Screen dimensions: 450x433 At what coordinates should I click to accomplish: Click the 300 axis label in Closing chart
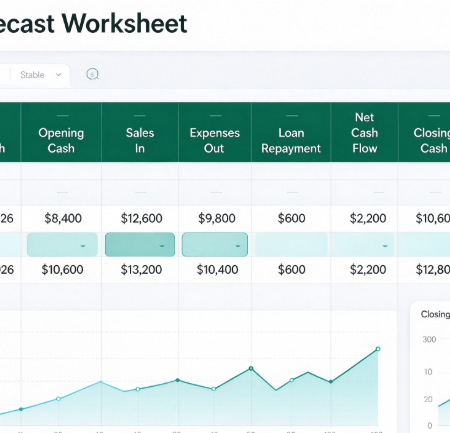pyautogui.click(x=429, y=339)
